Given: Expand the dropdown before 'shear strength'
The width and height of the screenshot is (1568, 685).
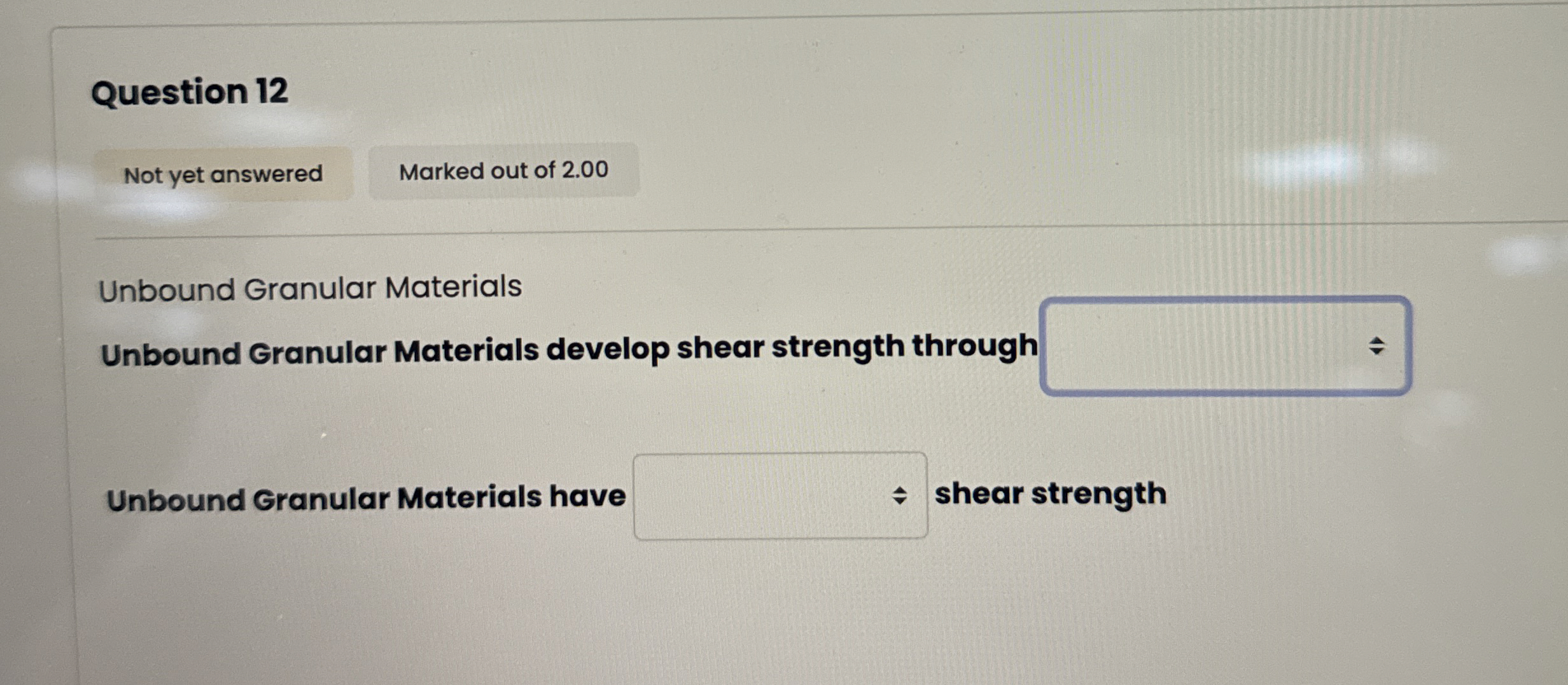Looking at the screenshot, I should pos(780,495).
